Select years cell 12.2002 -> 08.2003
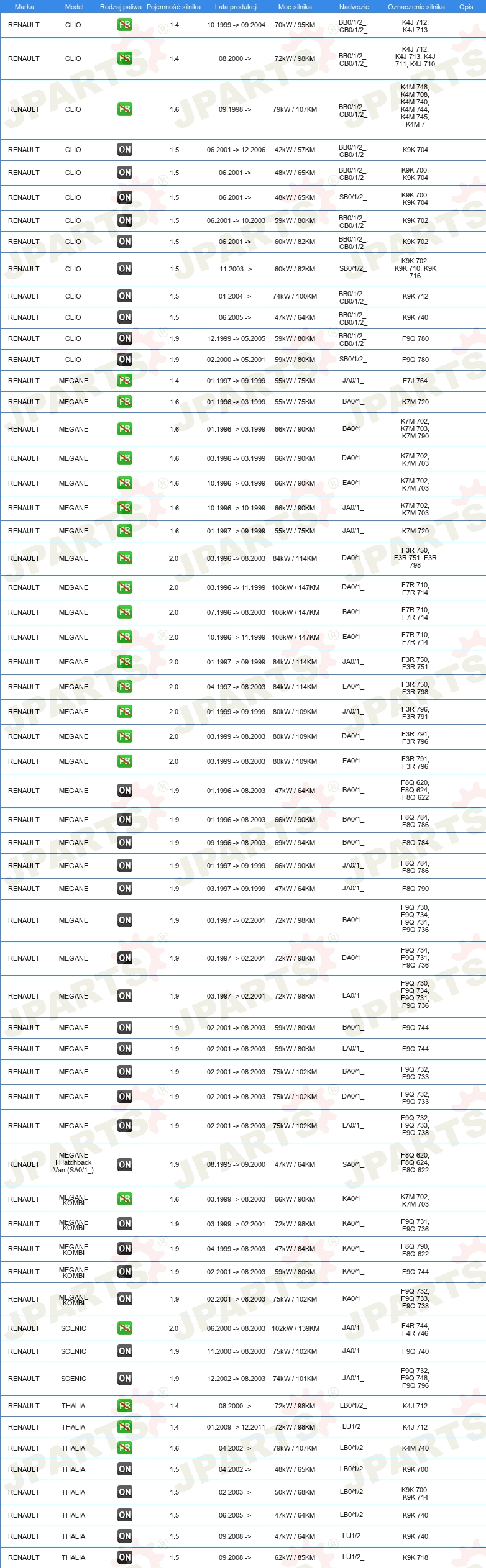 pos(236,1379)
